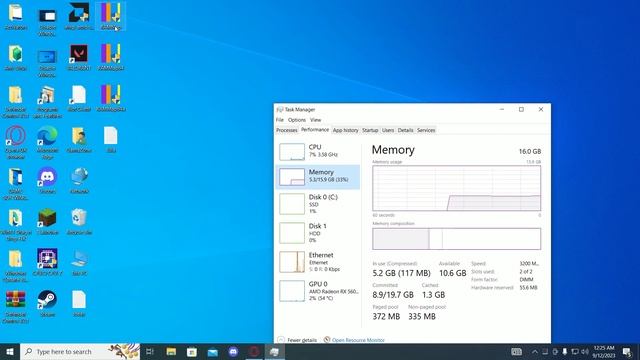This screenshot has height=360, width=640.
Task: Click the 5.2 GB (117 MB) in-use value
Action: 401,273
